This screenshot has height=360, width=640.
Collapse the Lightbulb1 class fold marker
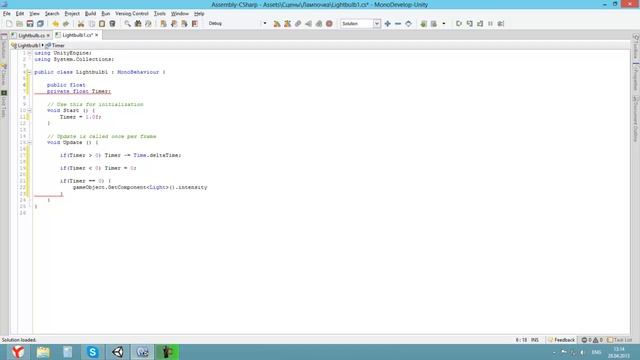29,72
